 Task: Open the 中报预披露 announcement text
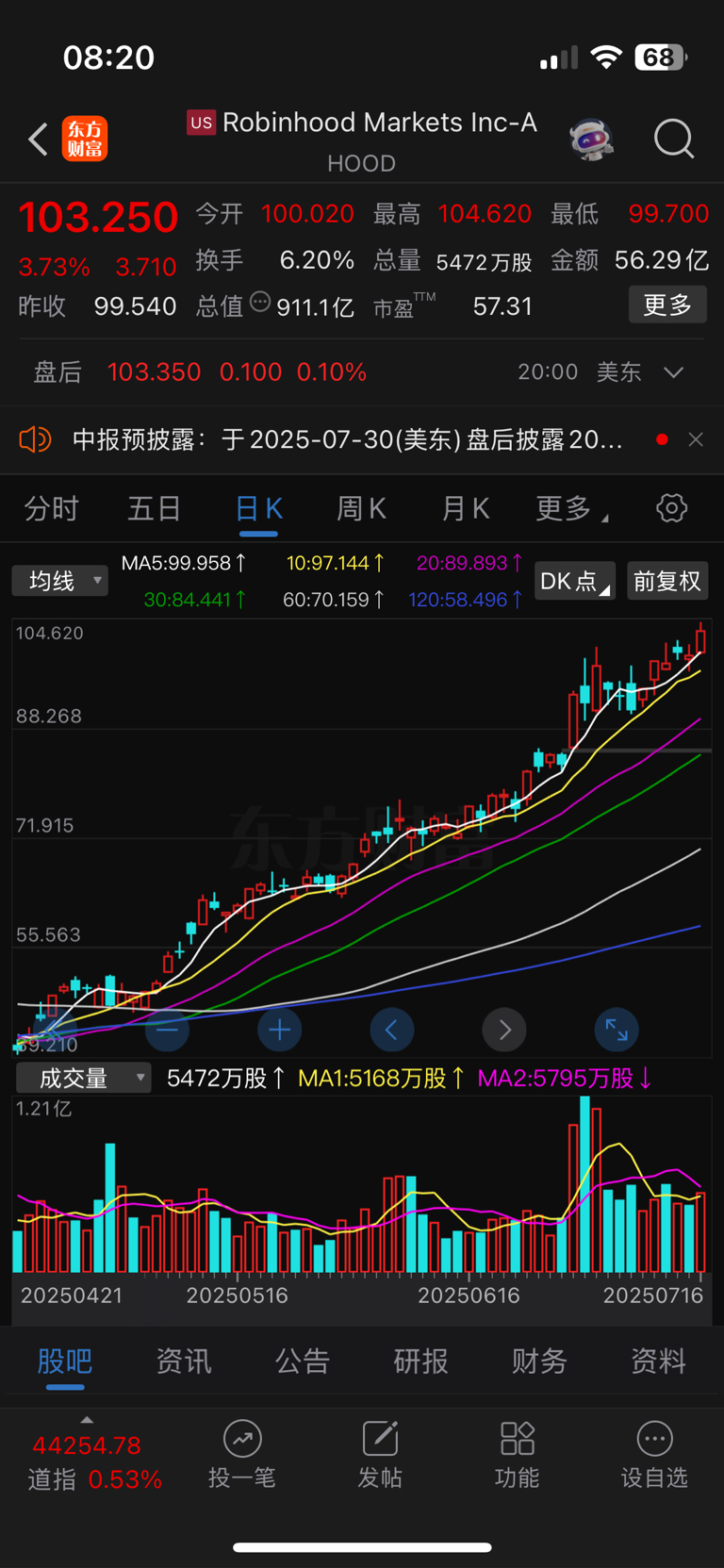coord(347,439)
